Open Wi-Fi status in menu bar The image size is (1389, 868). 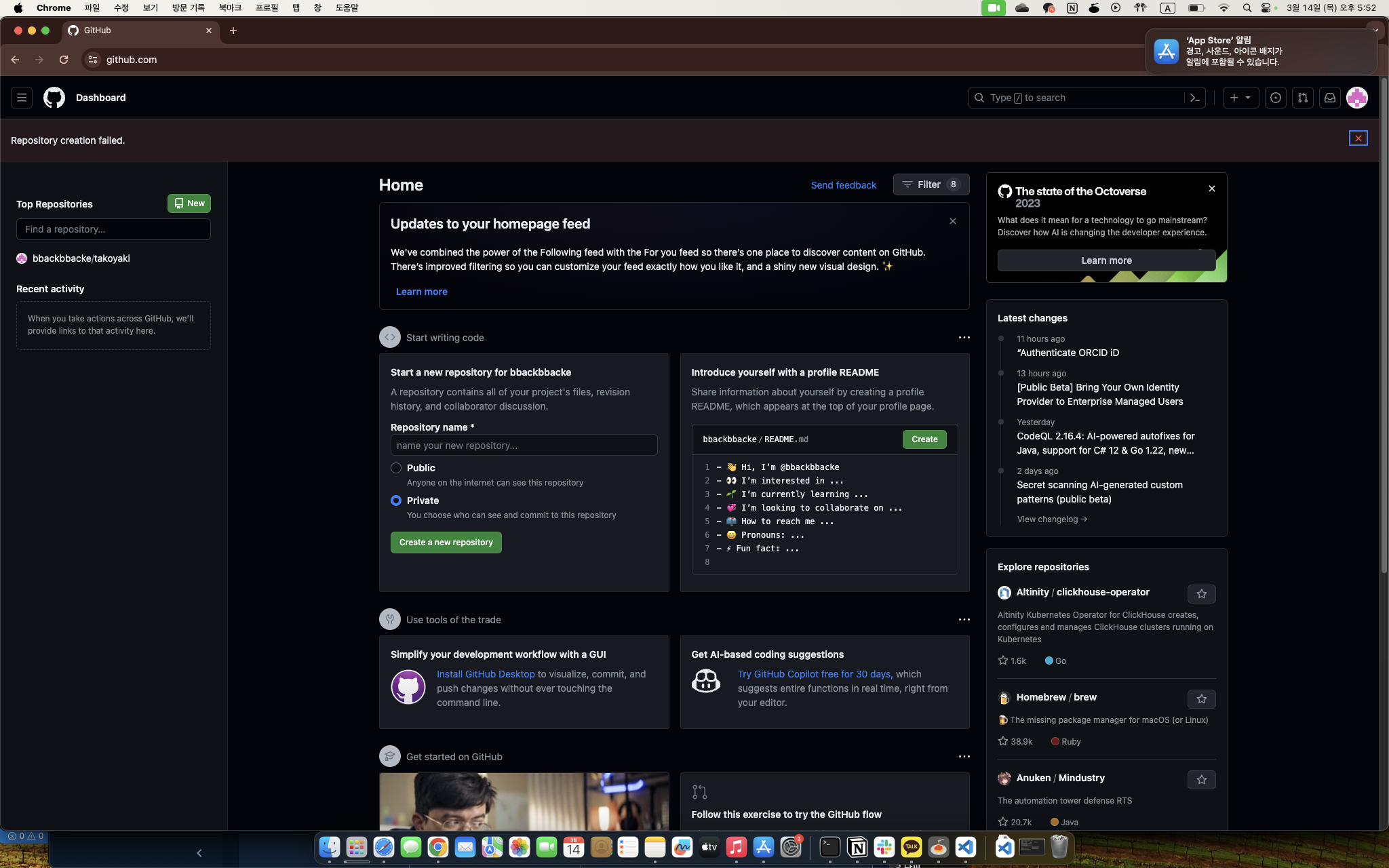tap(1224, 8)
